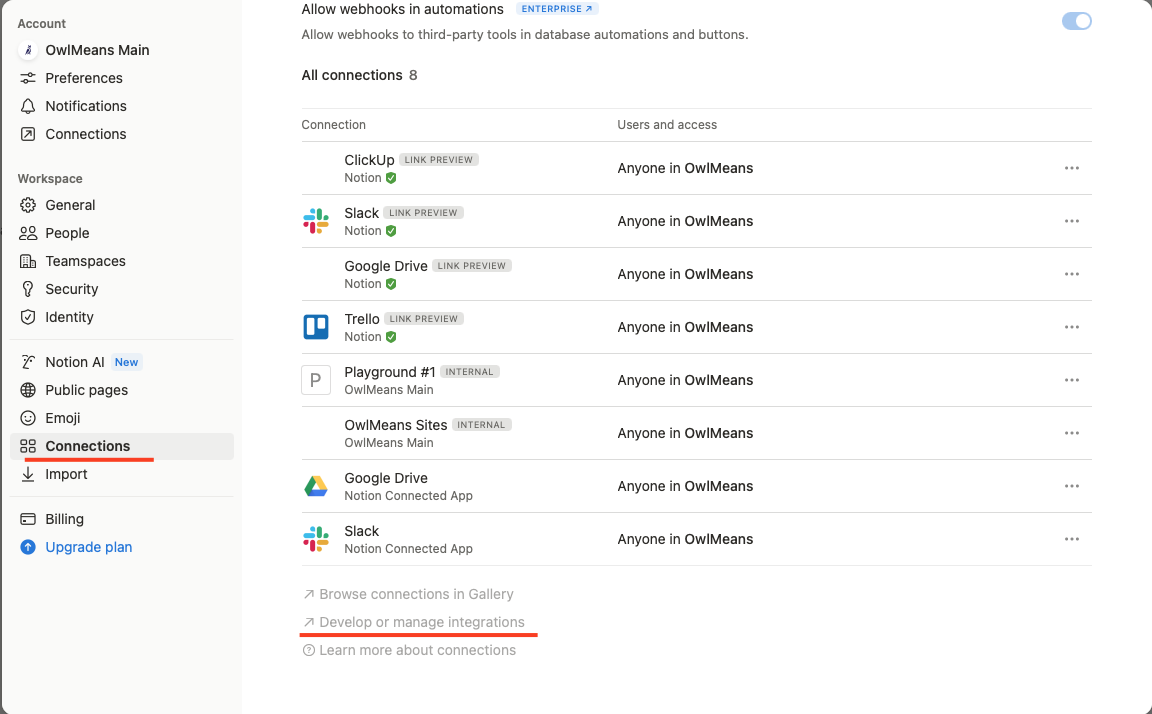Click the Notifications bell icon
This screenshot has height=714, width=1152.
(28, 106)
